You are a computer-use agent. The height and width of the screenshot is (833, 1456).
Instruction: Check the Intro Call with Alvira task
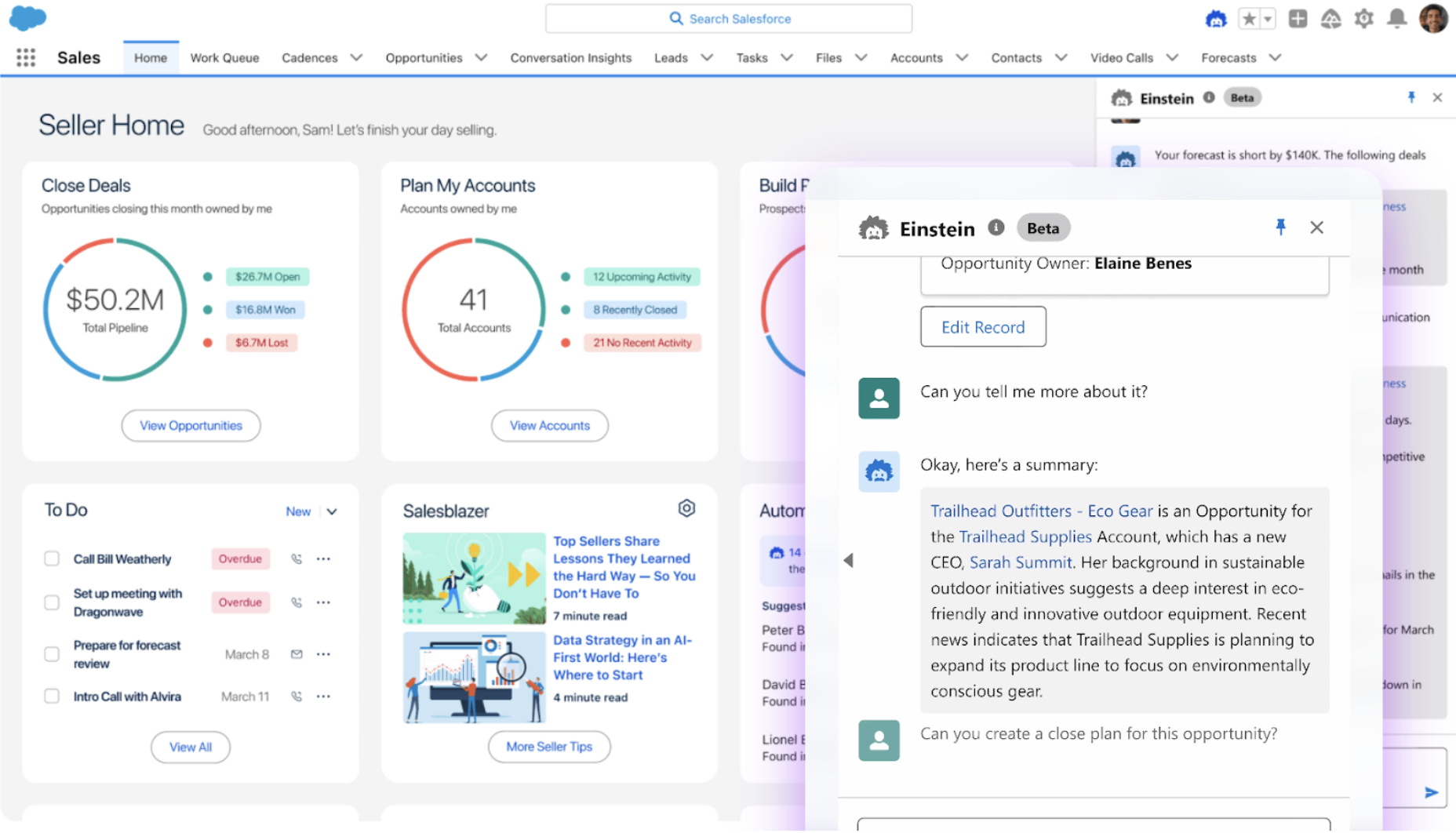[52, 696]
